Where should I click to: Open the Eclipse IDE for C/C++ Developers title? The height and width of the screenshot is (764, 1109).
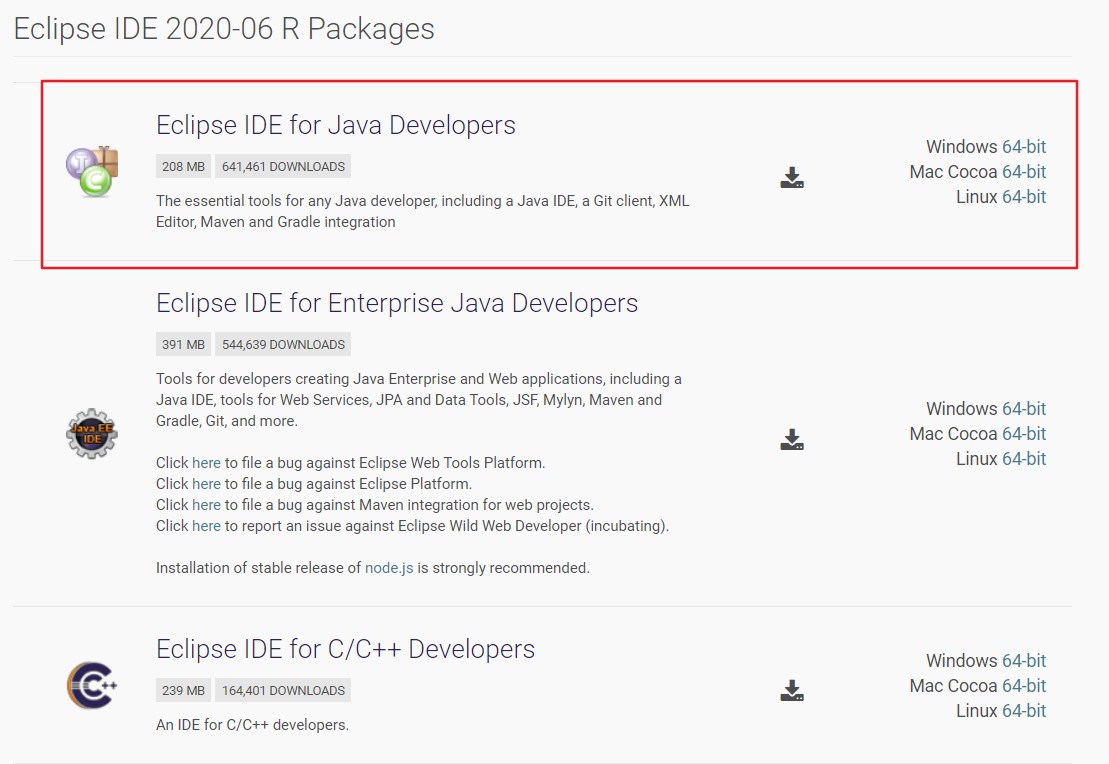pos(345,649)
